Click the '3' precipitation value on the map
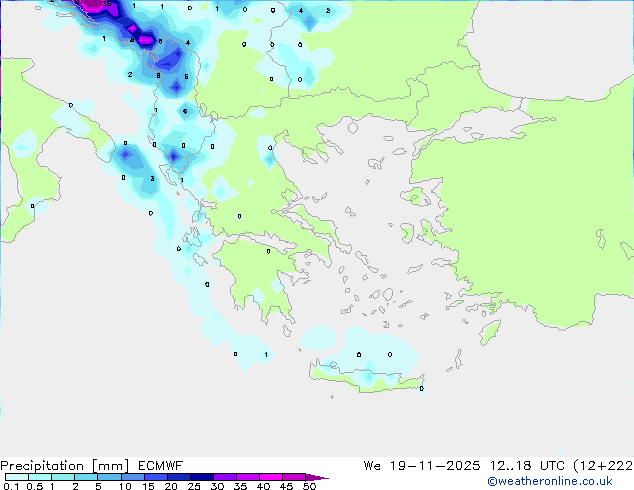The width and height of the screenshot is (634, 490). click(x=152, y=178)
